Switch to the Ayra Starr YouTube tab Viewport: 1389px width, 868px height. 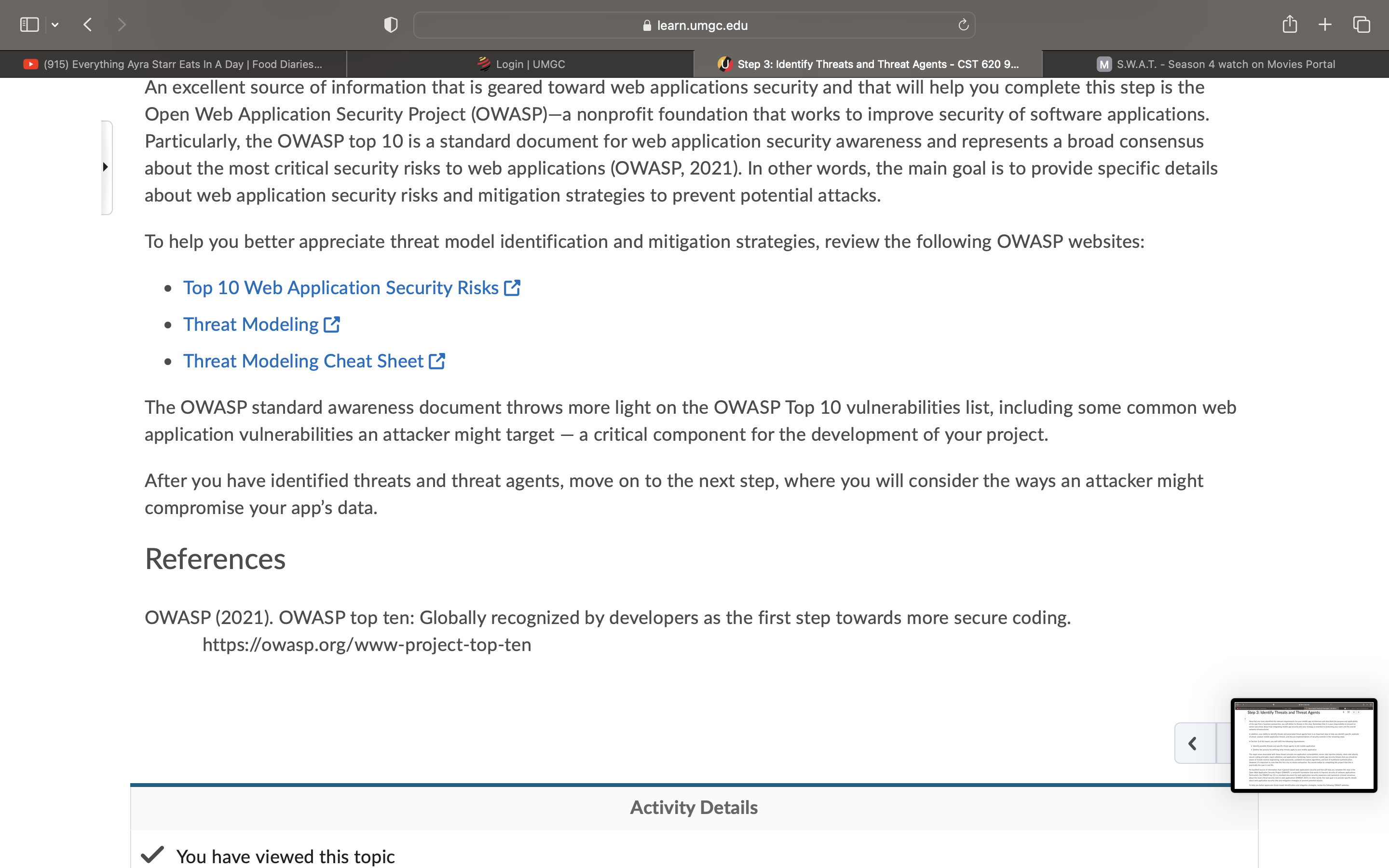point(173,64)
